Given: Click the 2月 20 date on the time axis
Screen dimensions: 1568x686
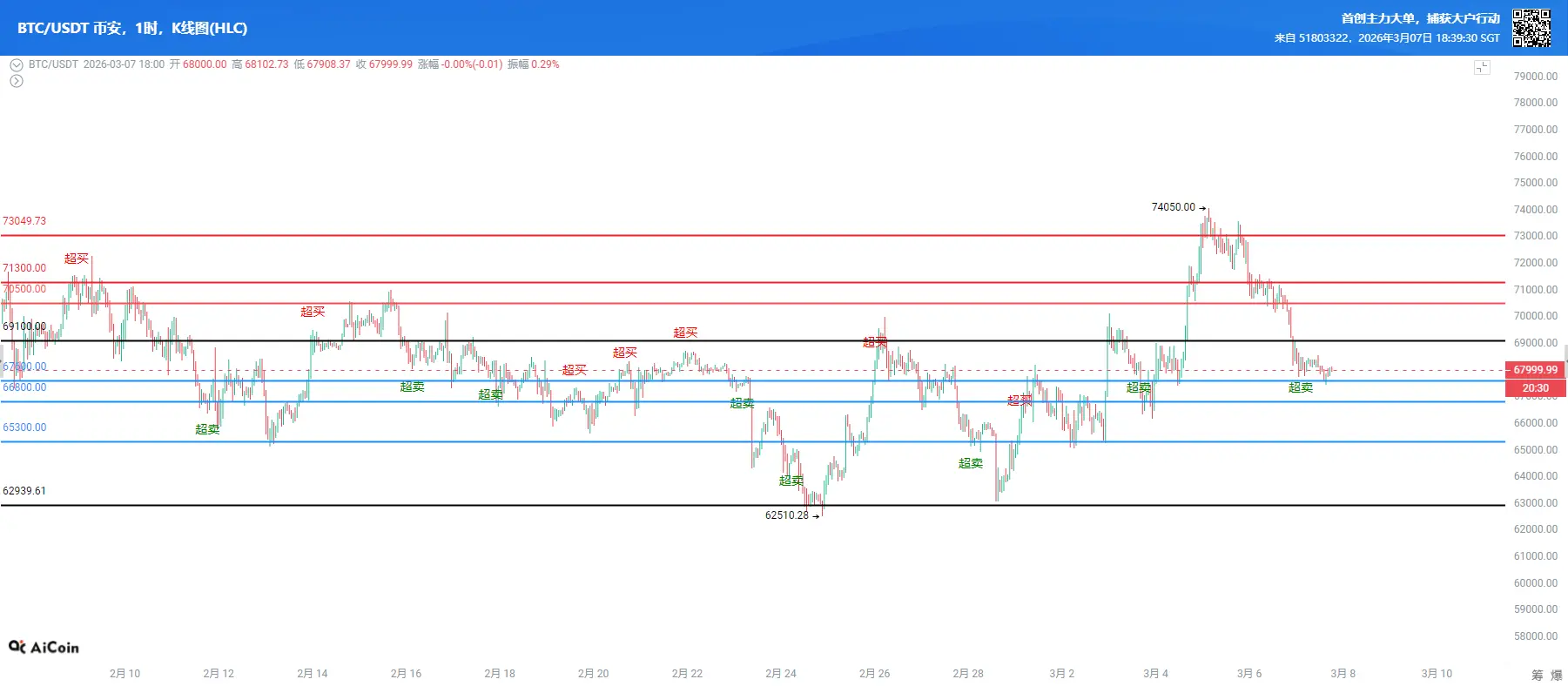Looking at the screenshot, I should click(594, 674).
